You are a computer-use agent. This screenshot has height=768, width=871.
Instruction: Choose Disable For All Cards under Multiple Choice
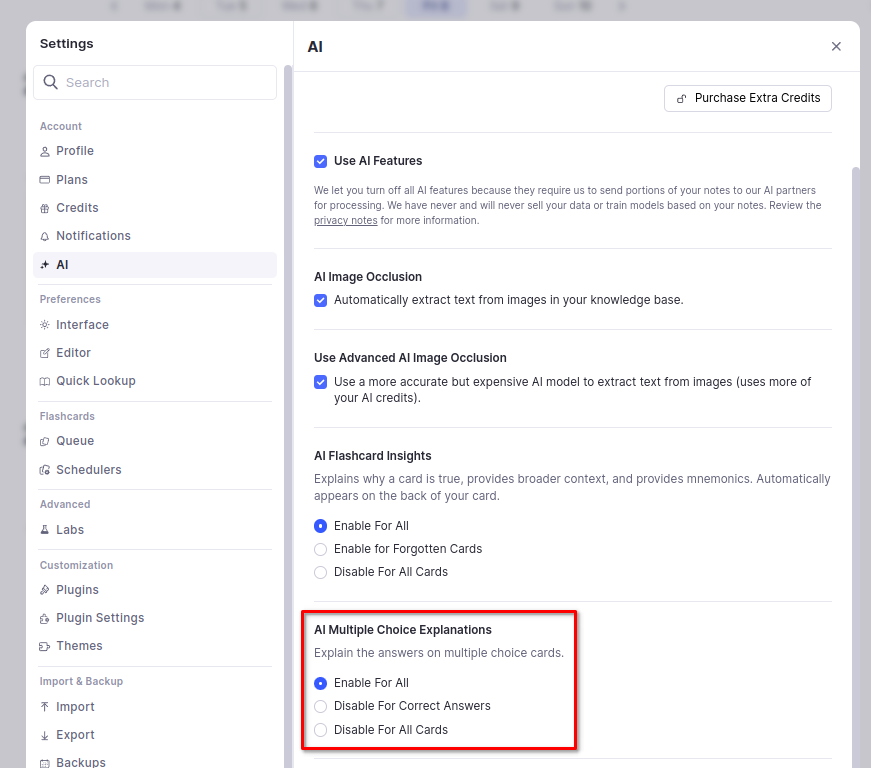pos(321,730)
